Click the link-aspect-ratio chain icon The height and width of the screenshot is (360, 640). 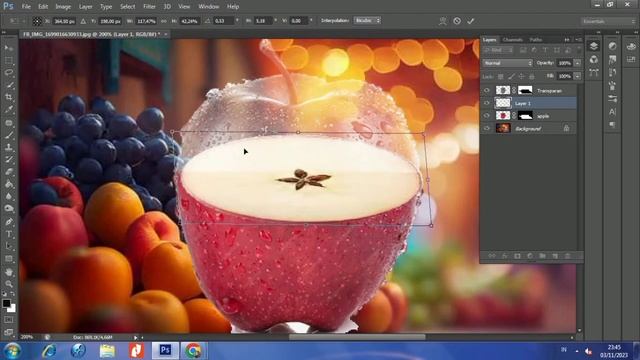[x=164, y=21]
